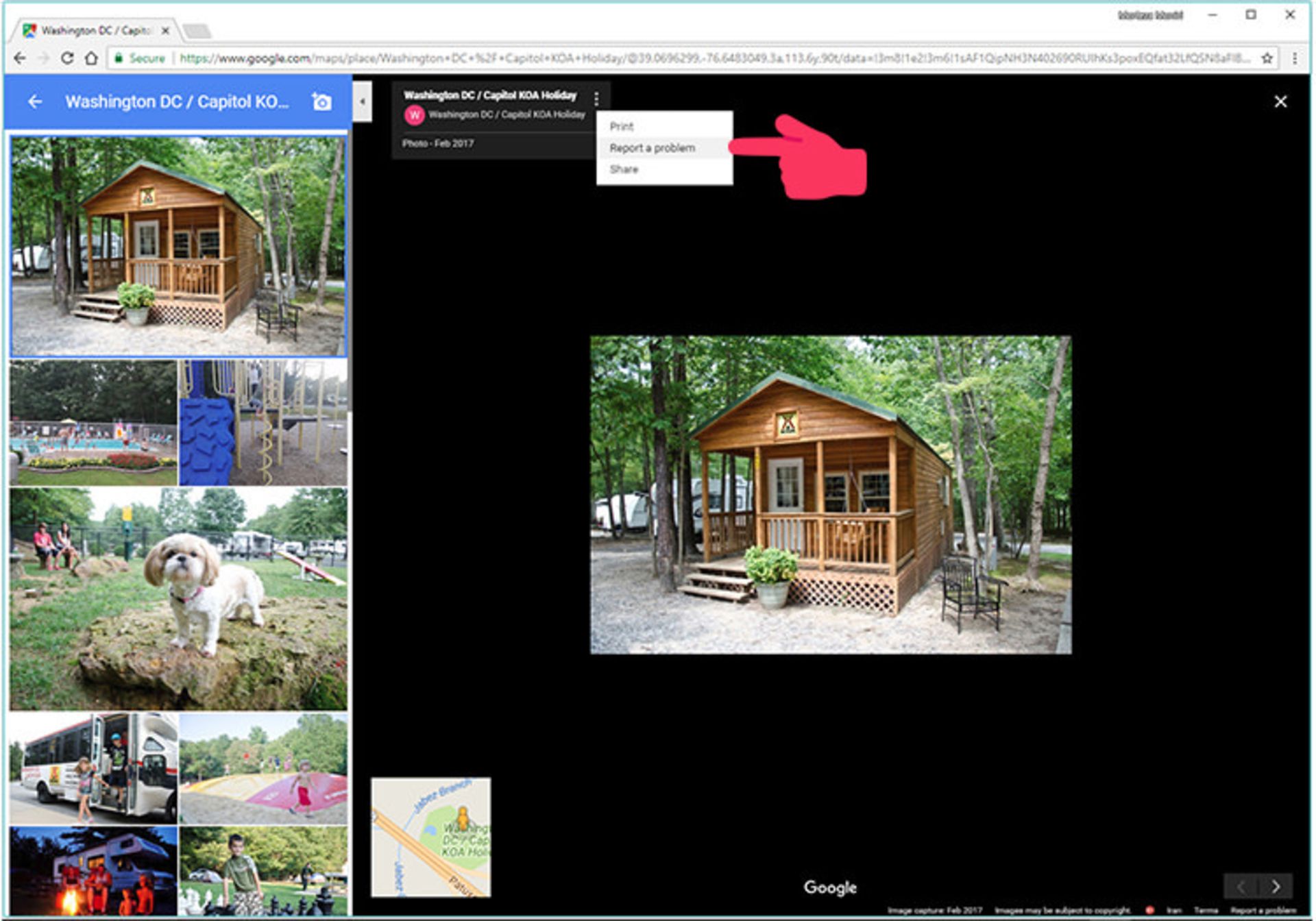The image size is (1316, 921).
Task: Bookmark this page with the star icon
Action: [x=1267, y=58]
